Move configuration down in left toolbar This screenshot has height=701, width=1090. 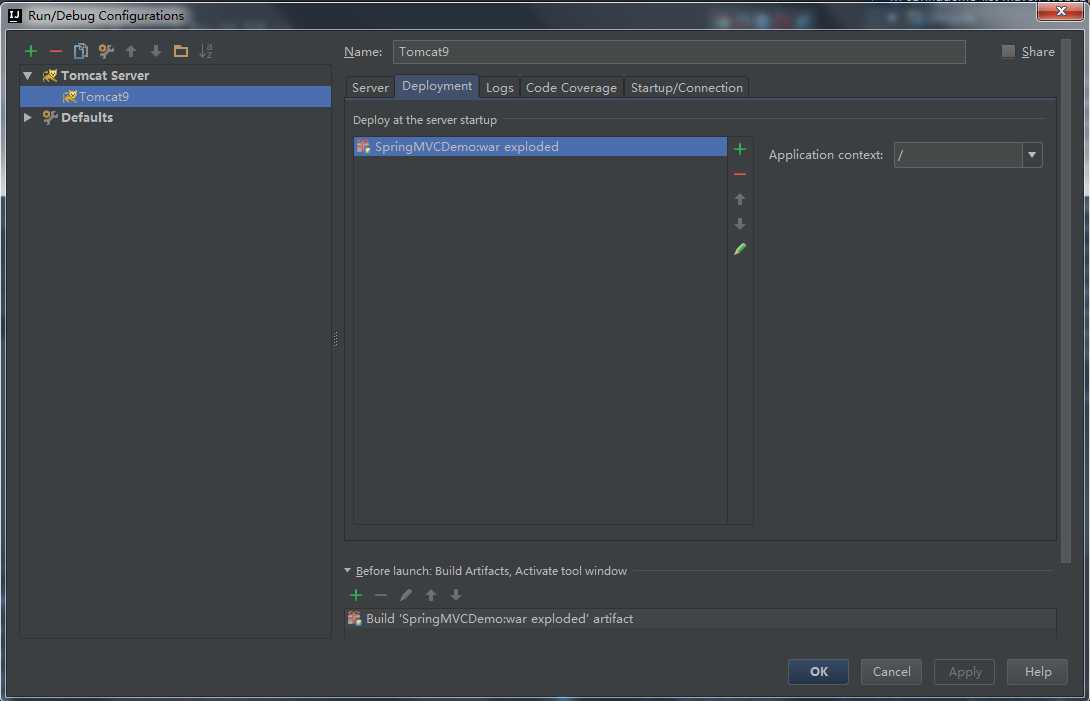point(156,51)
